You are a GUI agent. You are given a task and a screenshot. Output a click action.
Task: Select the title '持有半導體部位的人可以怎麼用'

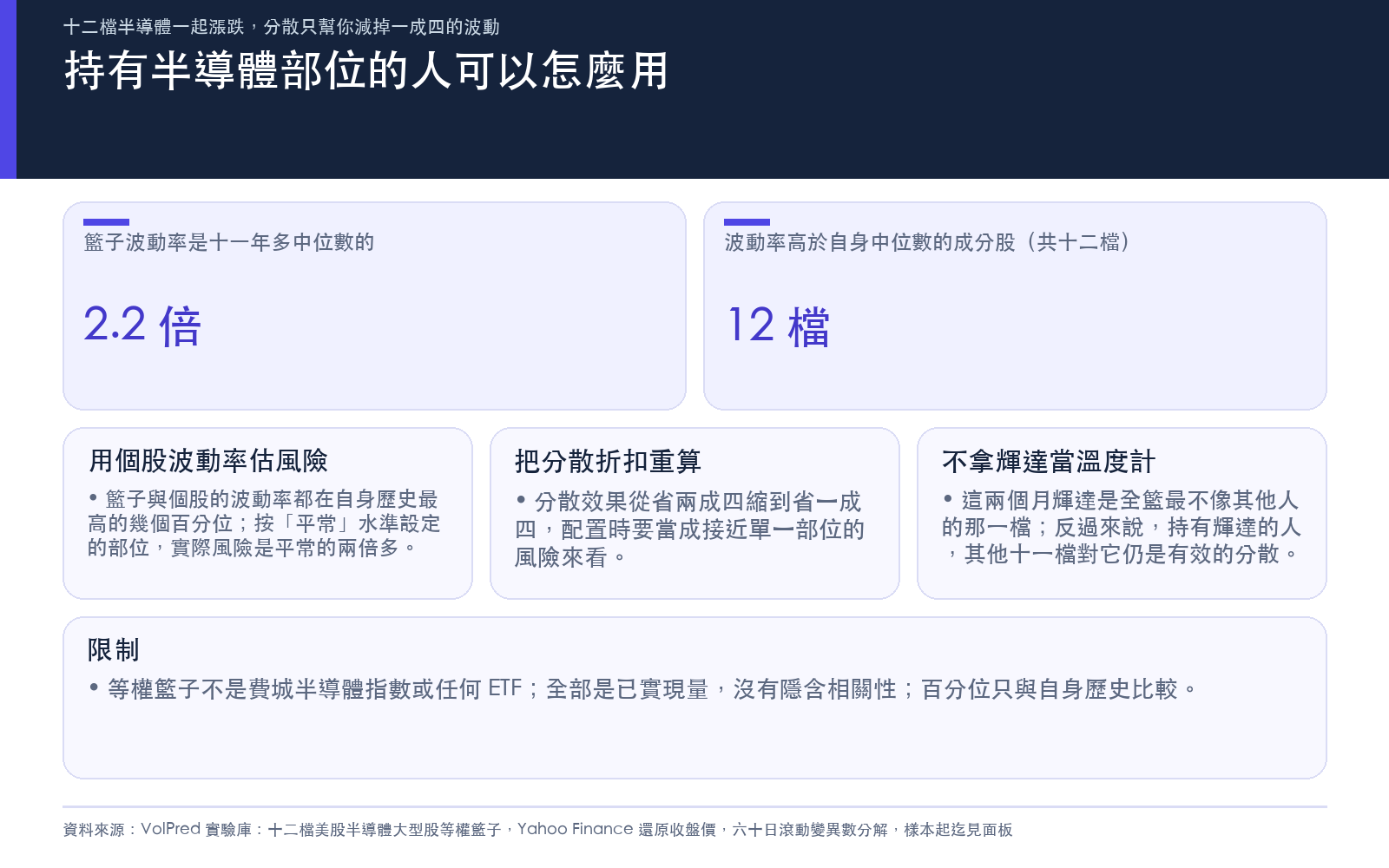(x=366, y=71)
